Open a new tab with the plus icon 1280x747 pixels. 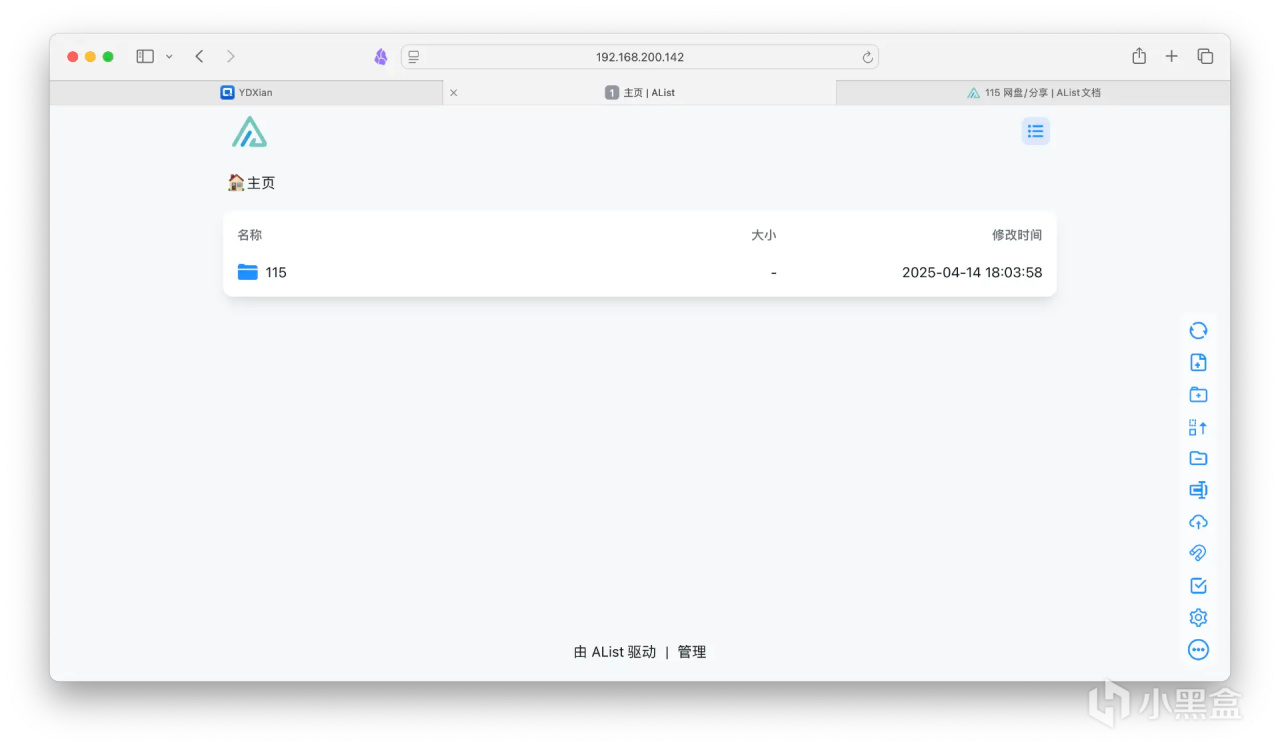coord(1172,57)
